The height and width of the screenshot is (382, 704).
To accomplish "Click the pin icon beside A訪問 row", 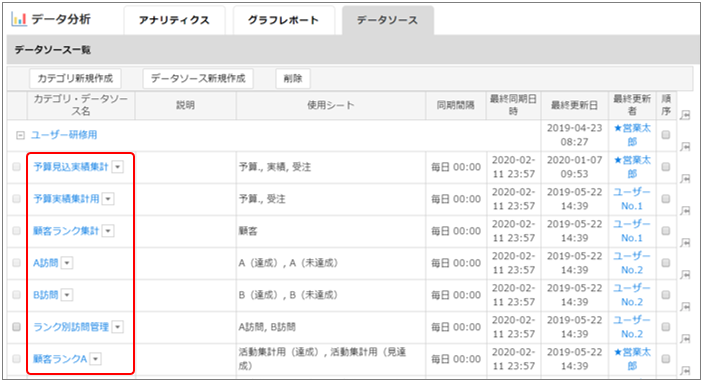I will pyautogui.click(x=685, y=275).
